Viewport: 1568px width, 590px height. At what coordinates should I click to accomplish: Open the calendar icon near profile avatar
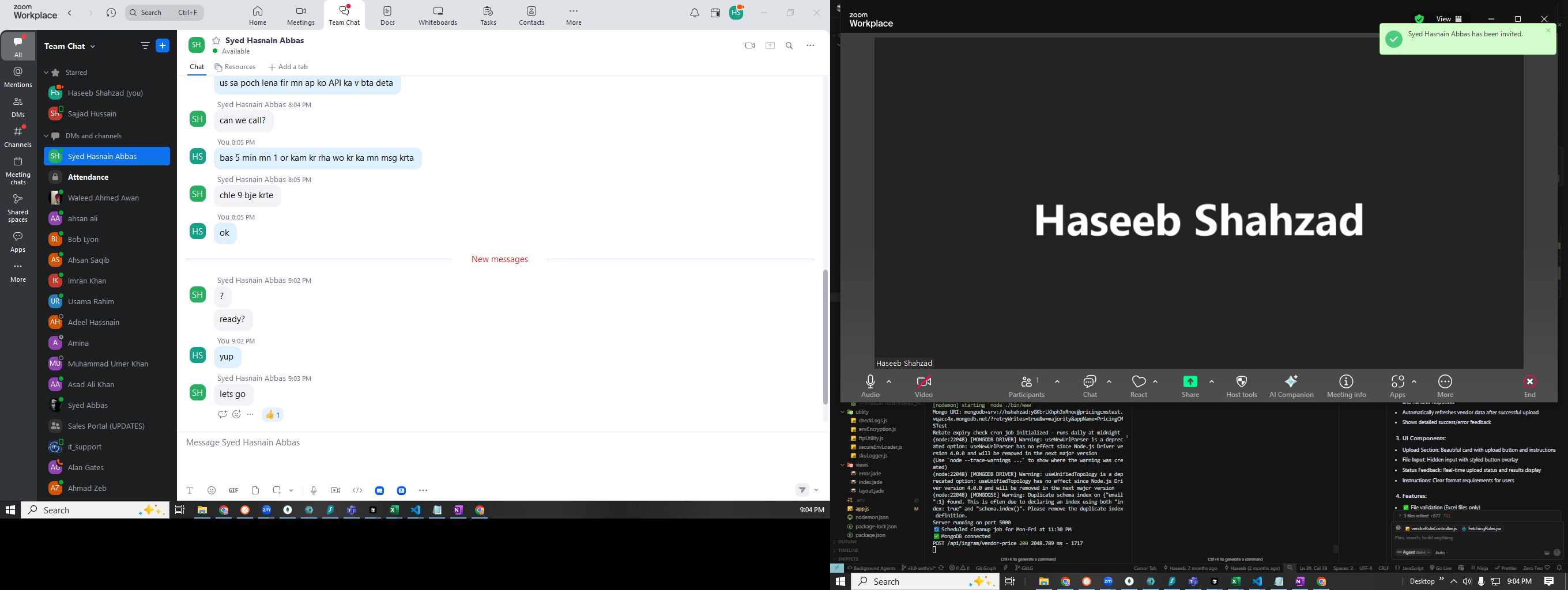[x=715, y=13]
